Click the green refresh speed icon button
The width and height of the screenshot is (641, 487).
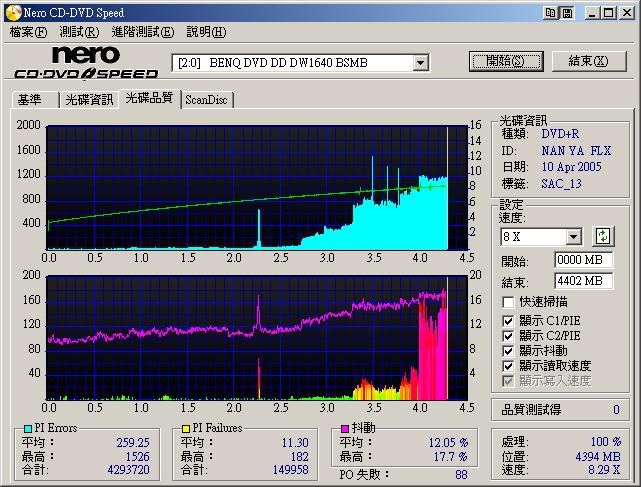[x=603, y=236]
